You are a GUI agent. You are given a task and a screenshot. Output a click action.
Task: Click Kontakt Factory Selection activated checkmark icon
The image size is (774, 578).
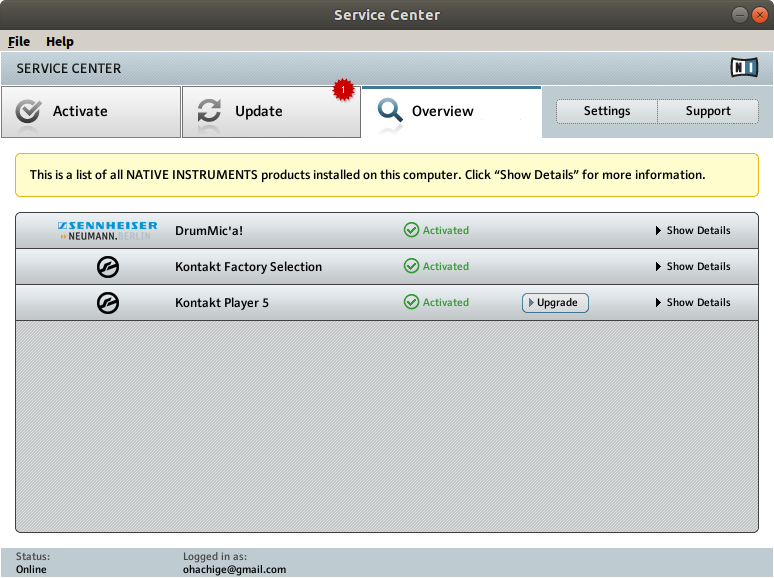[411, 266]
